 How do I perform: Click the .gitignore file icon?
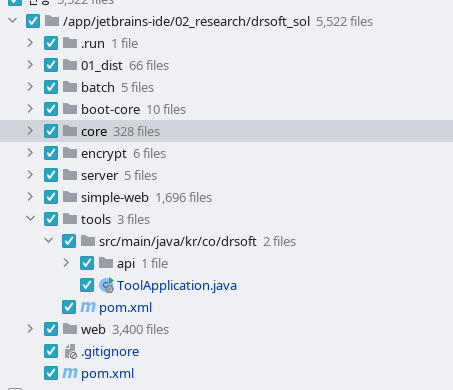pos(71,352)
